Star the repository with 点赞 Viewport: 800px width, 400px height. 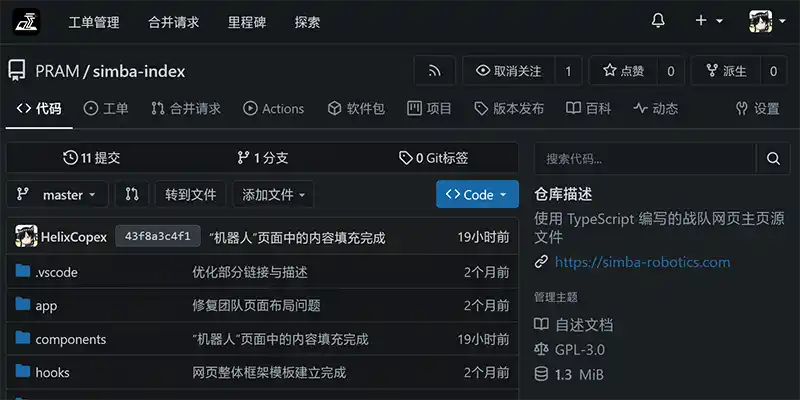pos(623,70)
